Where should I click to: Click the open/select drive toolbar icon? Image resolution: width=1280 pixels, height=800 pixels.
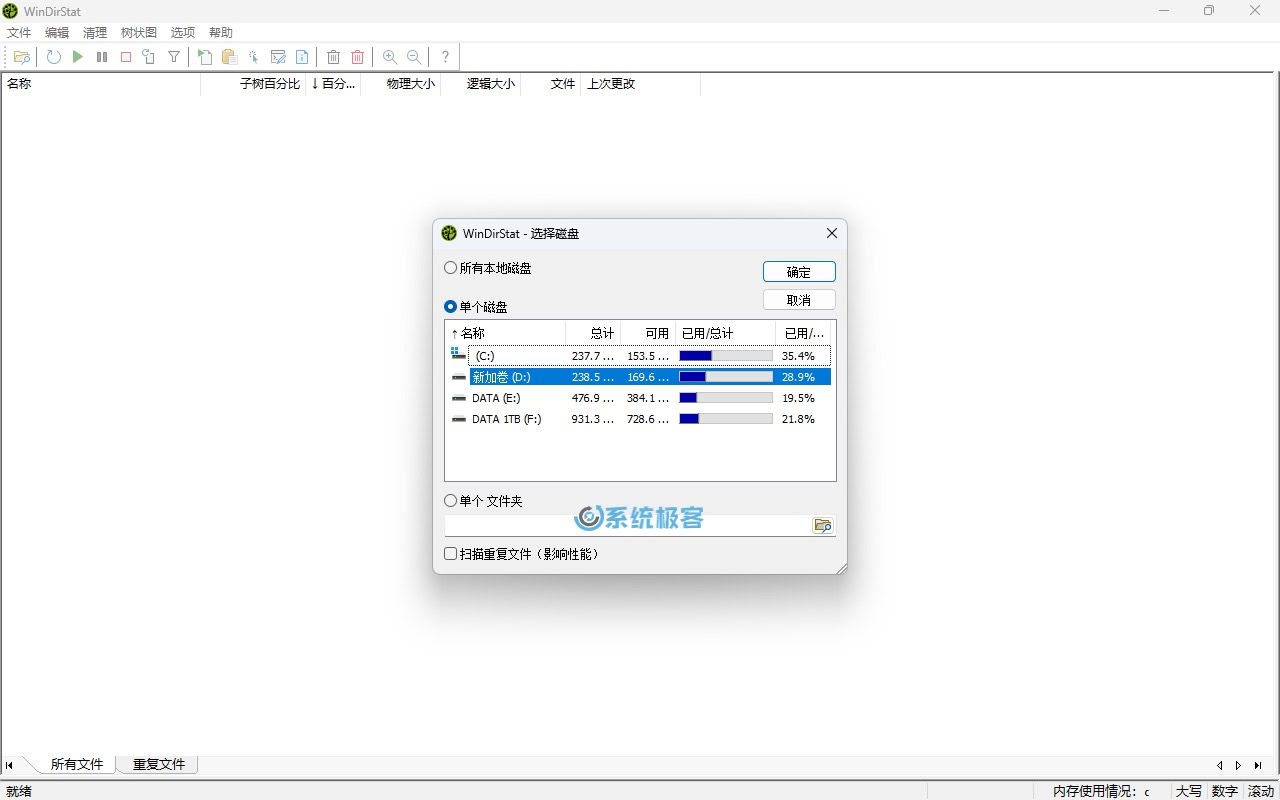click(22, 57)
